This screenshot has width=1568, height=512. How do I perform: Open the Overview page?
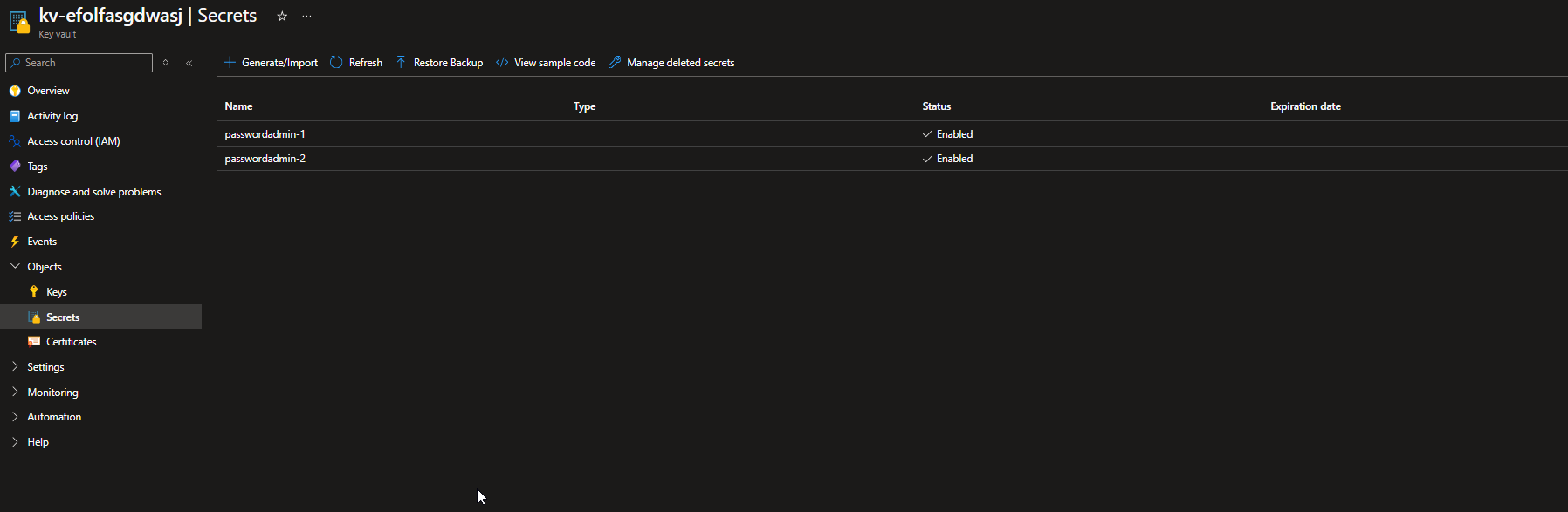[48, 91]
